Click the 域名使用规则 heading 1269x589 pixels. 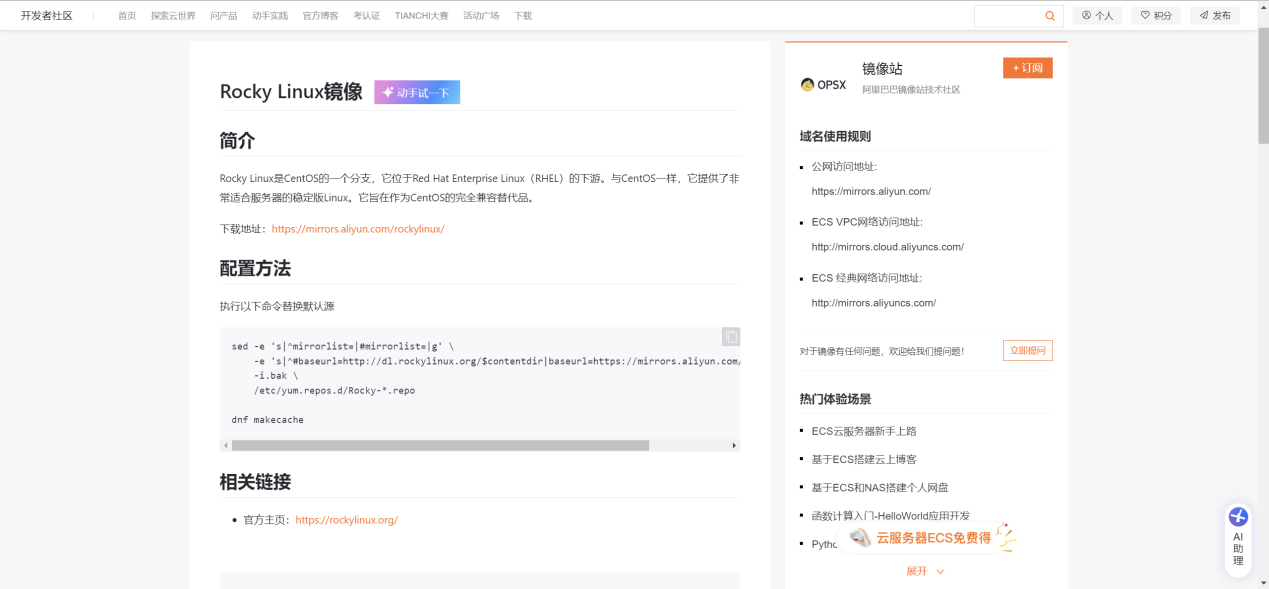pyautogui.click(x=835, y=136)
